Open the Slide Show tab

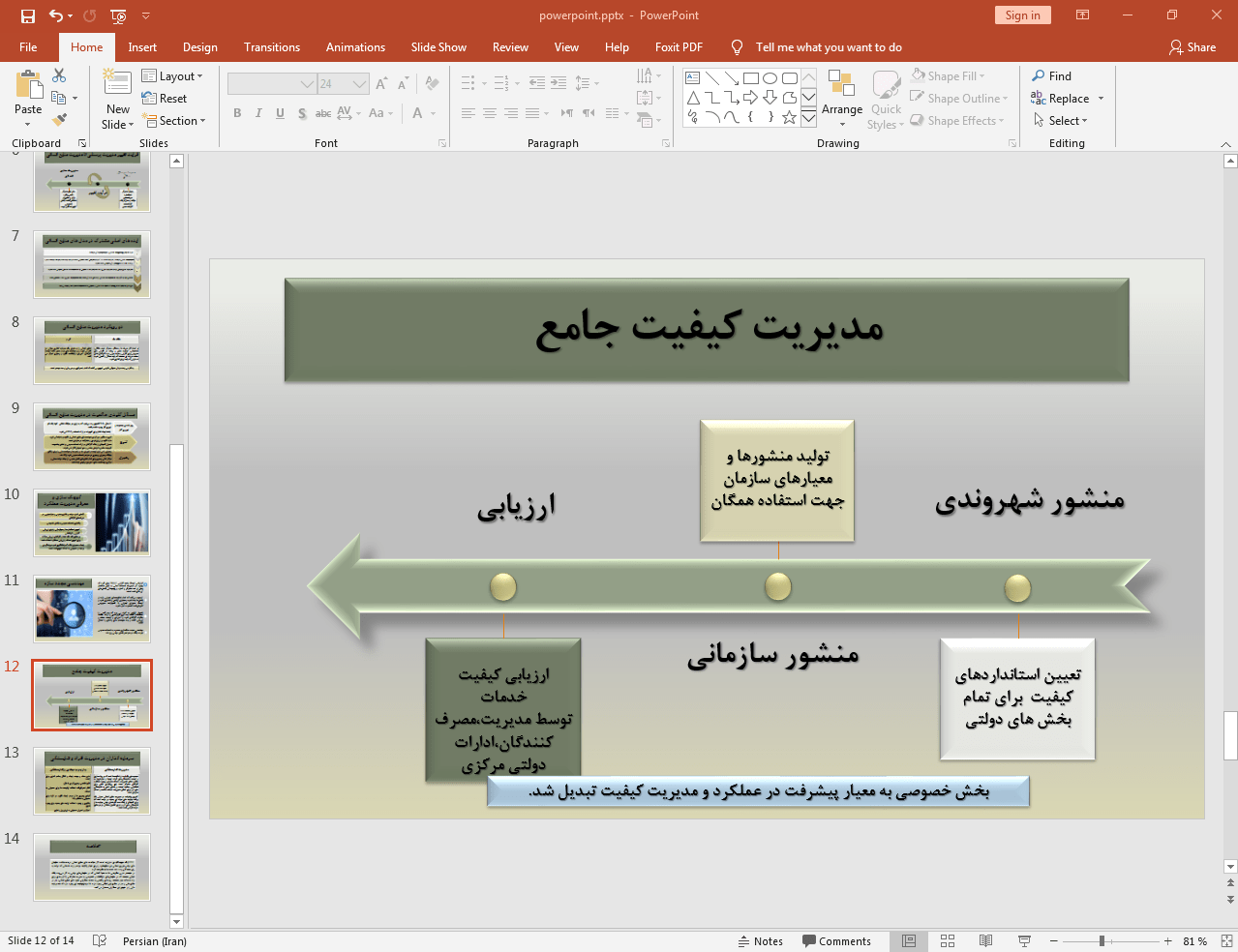[x=438, y=47]
